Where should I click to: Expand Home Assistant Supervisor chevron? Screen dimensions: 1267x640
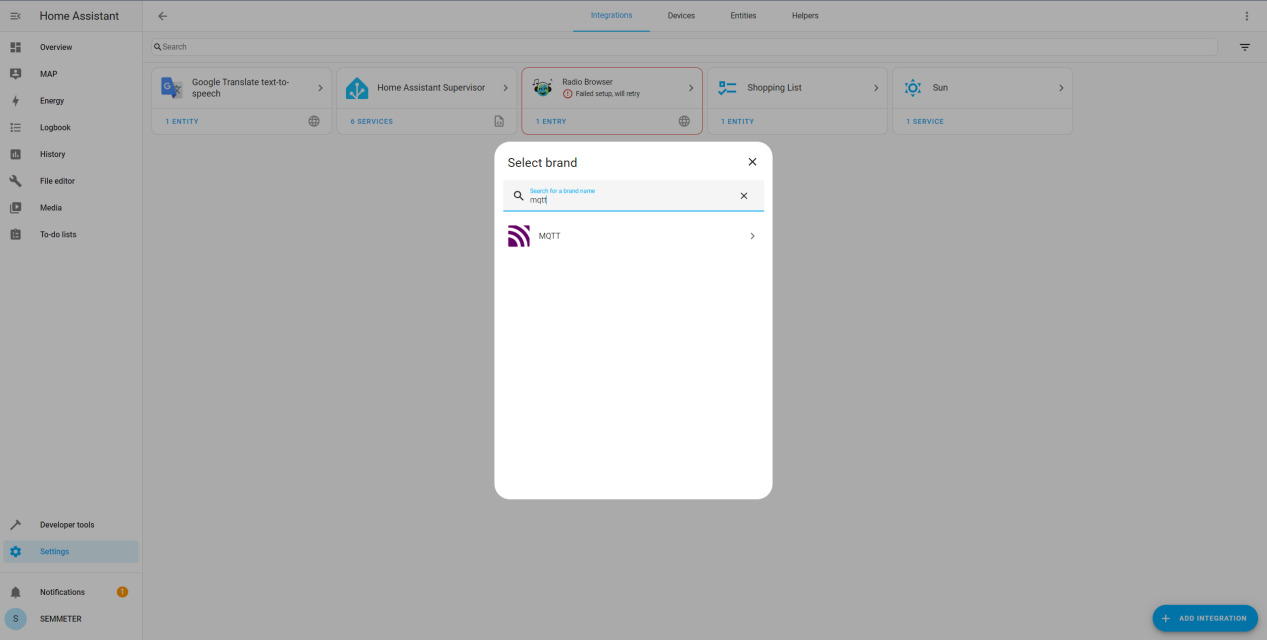505,88
